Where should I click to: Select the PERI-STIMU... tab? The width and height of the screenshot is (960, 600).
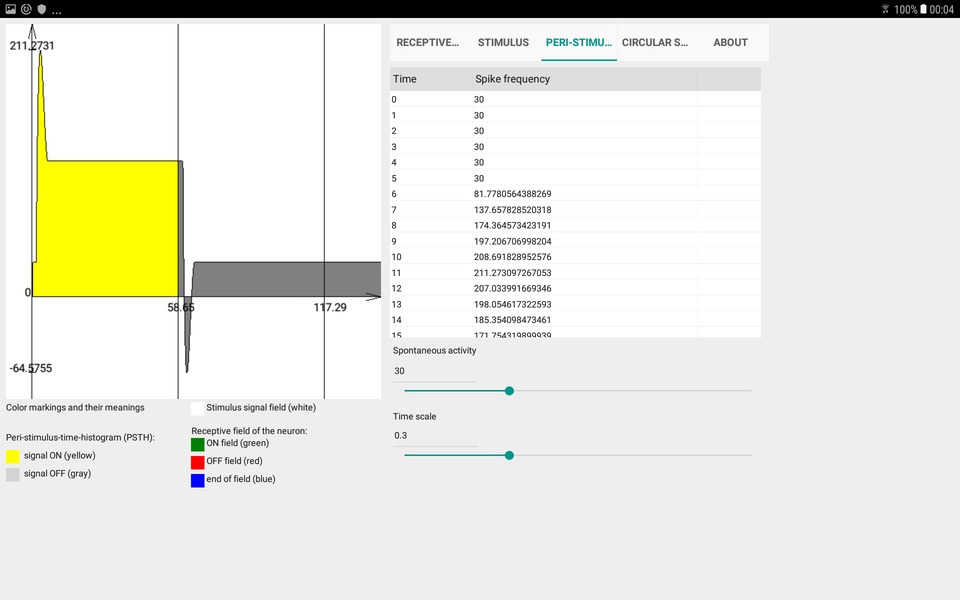pyautogui.click(x=579, y=42)
